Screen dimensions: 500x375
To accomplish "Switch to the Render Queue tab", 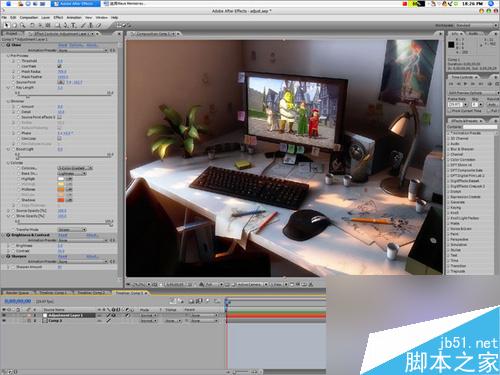I will [x=17, y=293].
